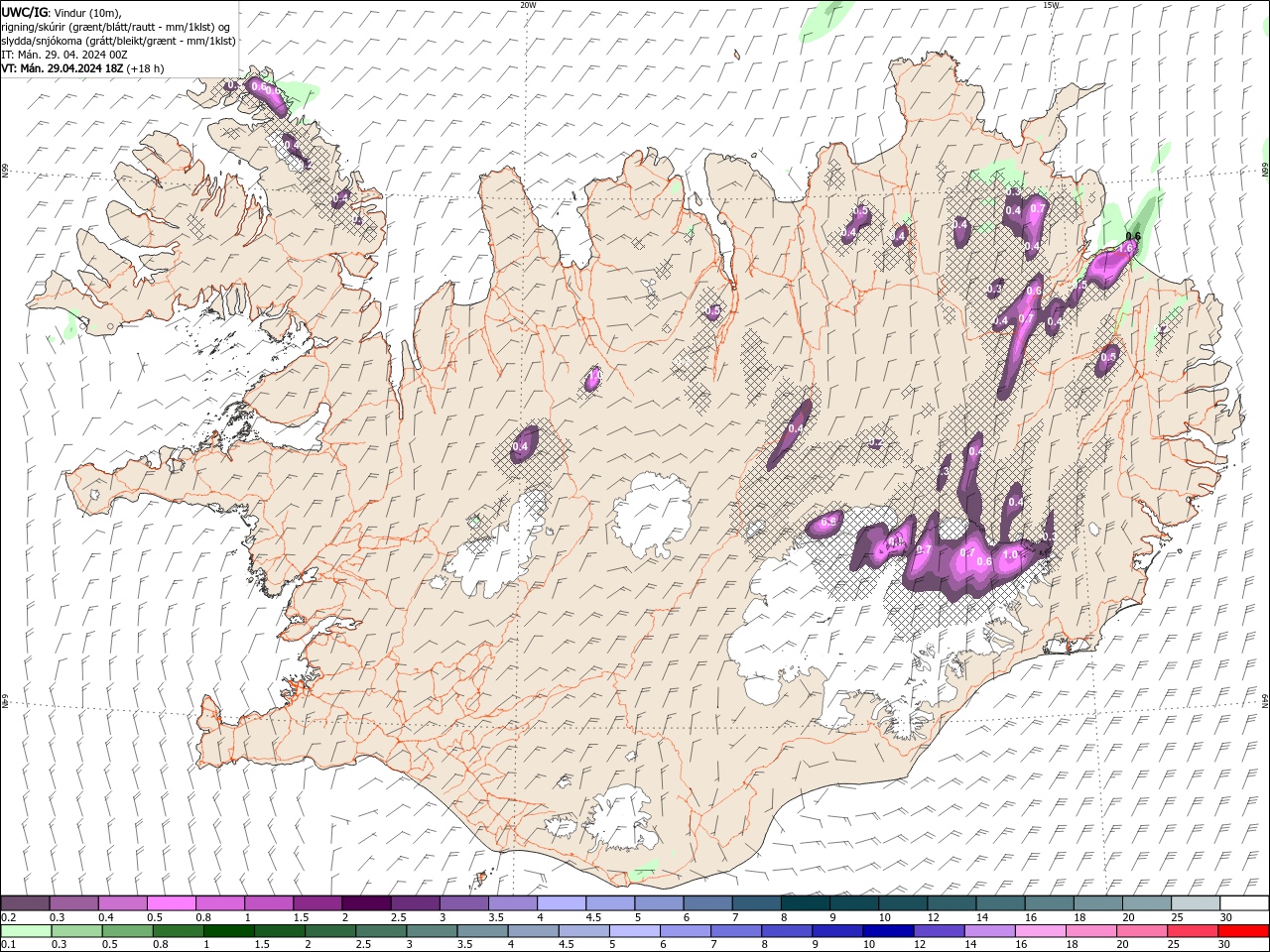Select the 'VT: Mán. 29.04.2024 18Z' valid time

pyautogui.click(x=62, y=68)
